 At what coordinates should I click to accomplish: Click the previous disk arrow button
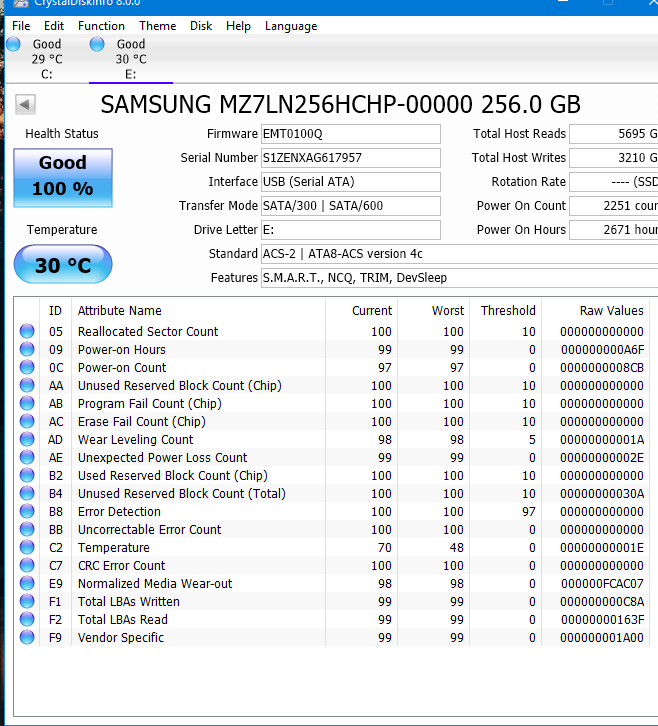click(25, 104)
